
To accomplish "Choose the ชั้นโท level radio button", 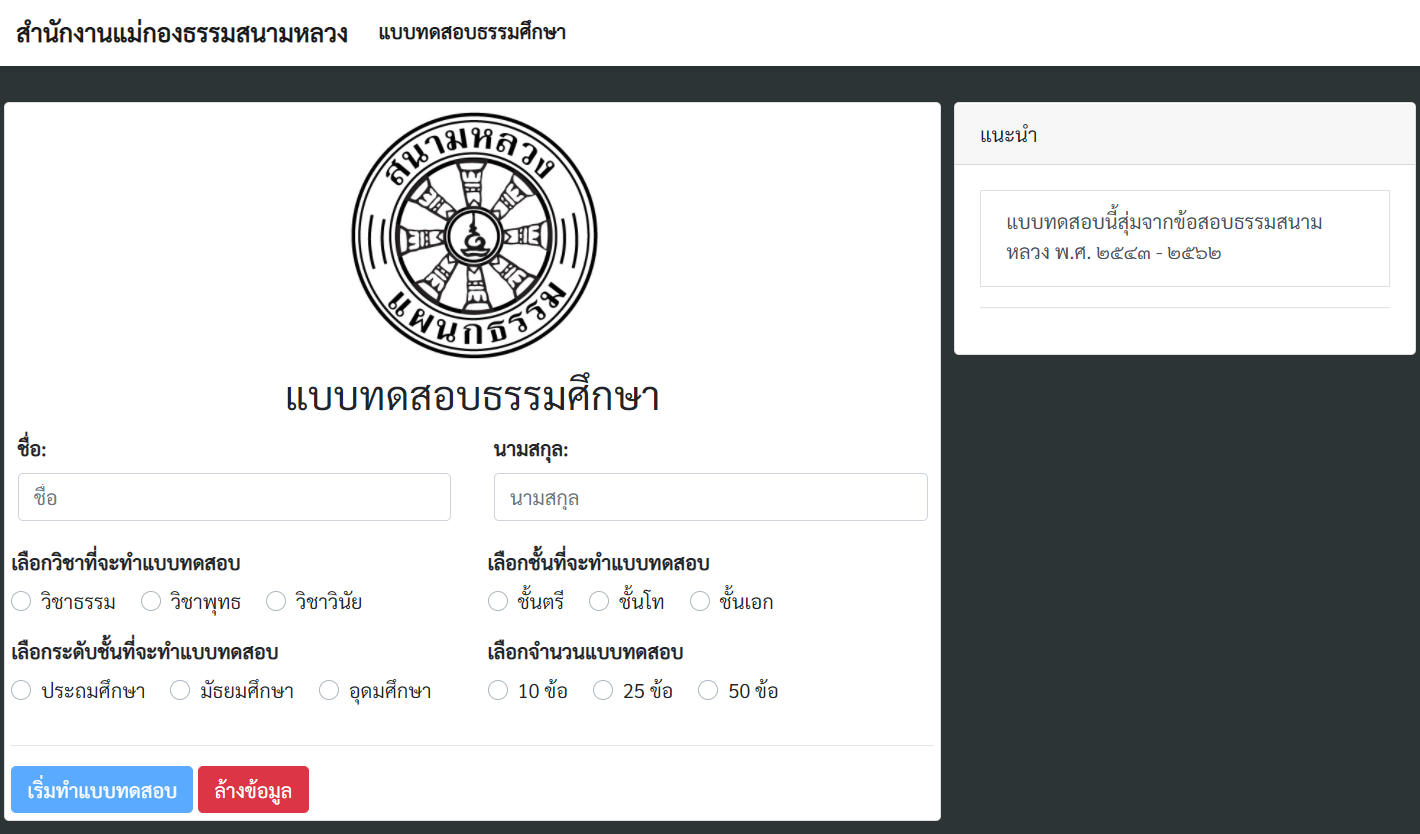I will (x=599, y=601).
